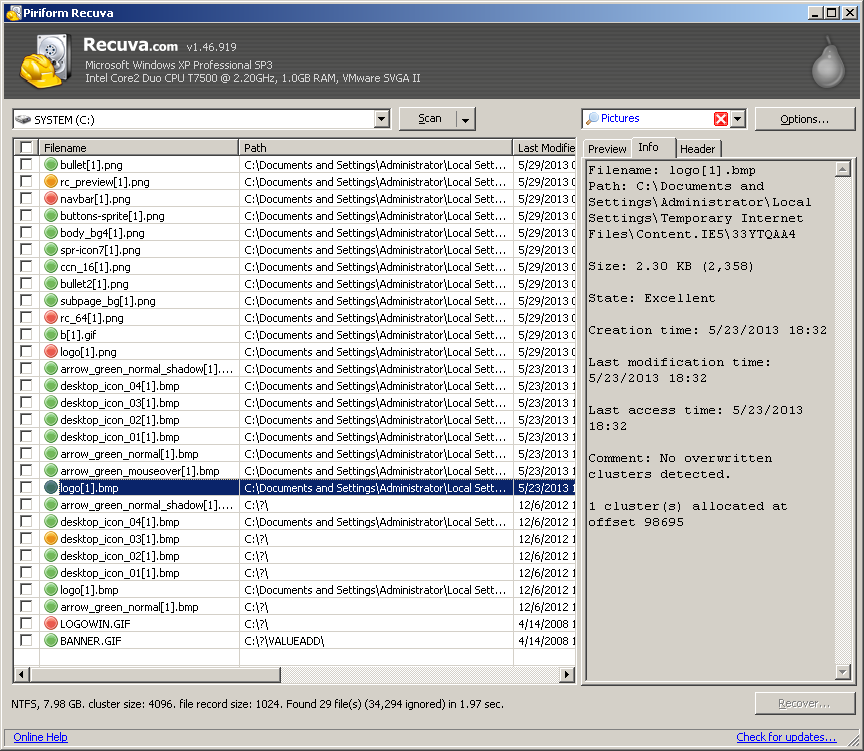
Task: Select the arrow_green_normal[1].bmp row dated 12/6/2012
Action: pos(294,607)
